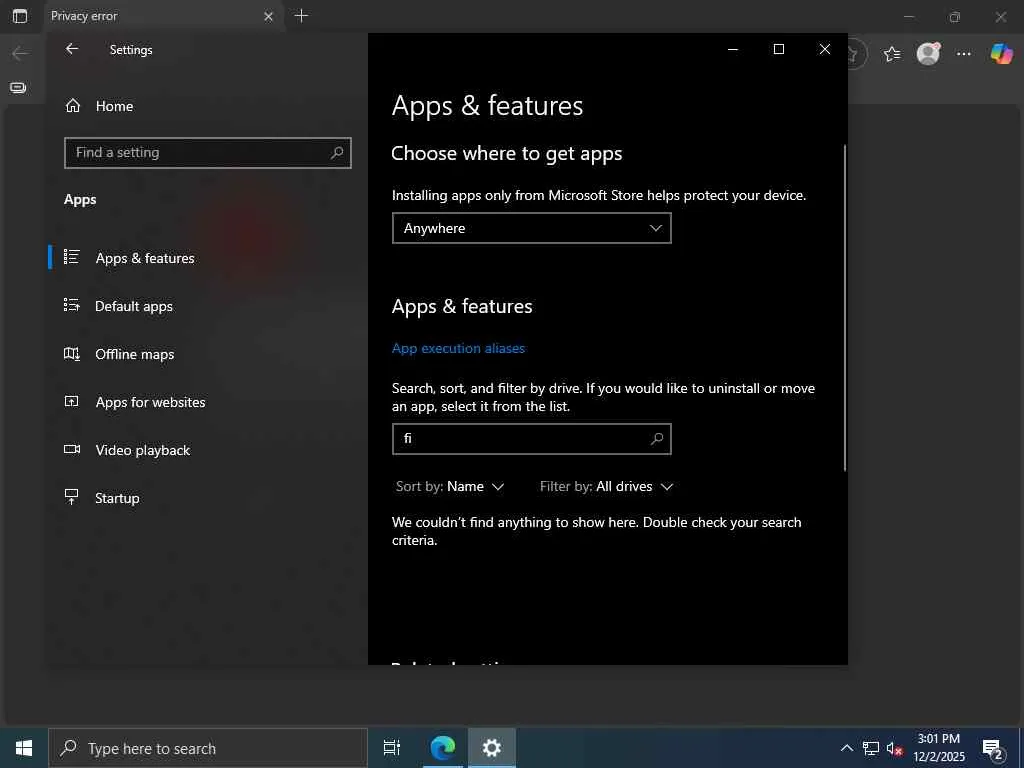1024x768 pixels.
Task: Open Video playback settings
Action: 142,450
